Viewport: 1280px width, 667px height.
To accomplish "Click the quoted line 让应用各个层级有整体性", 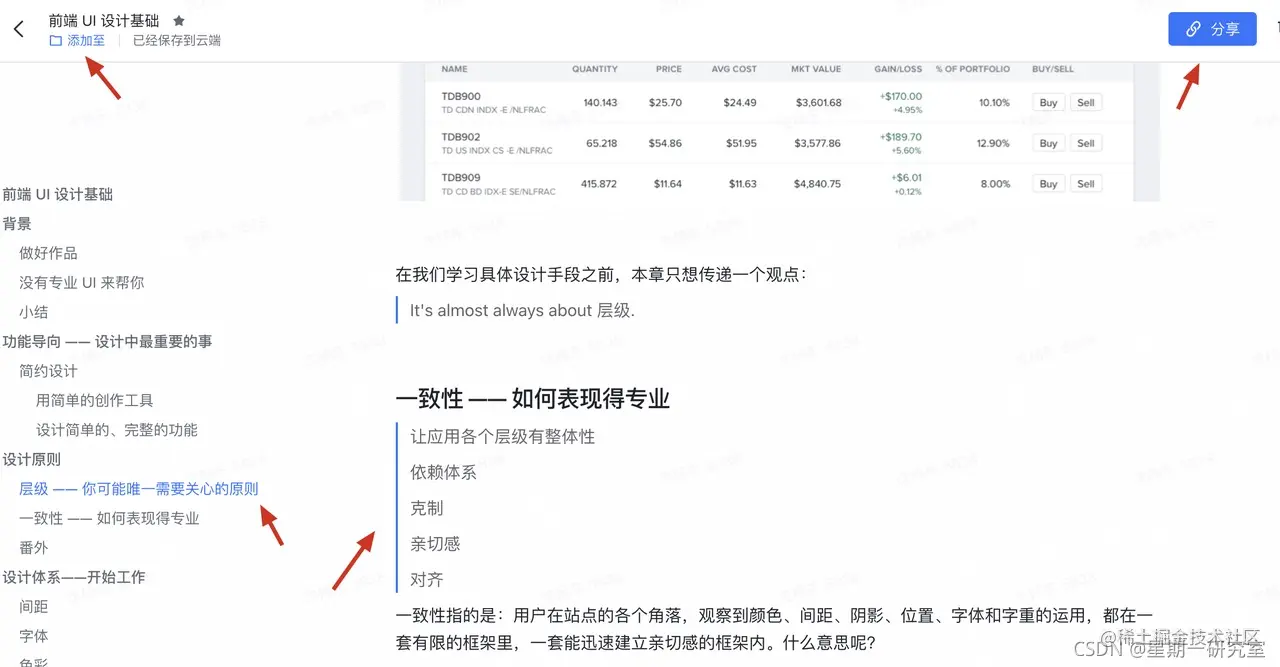I will [503, 437].
